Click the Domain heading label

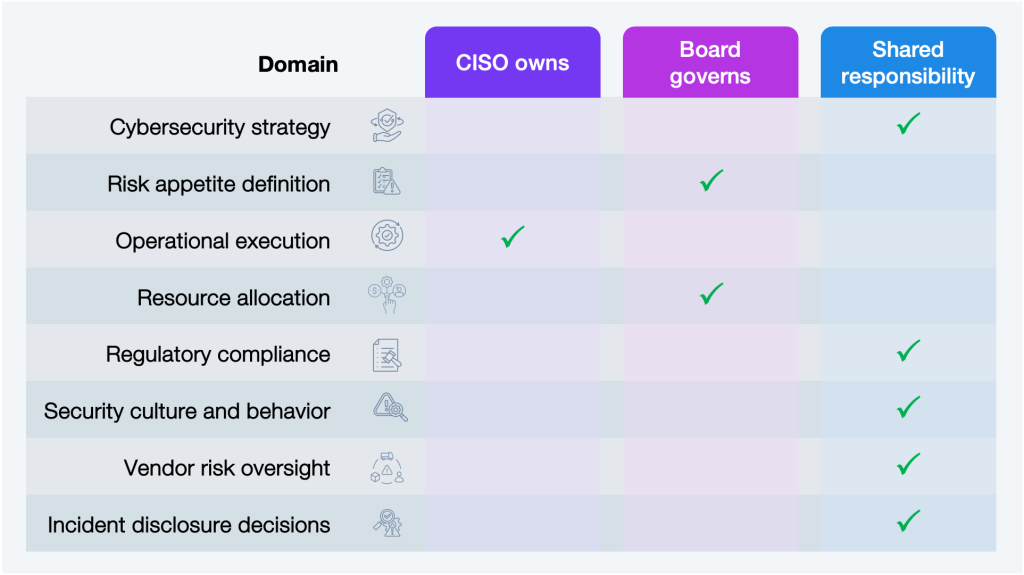click(x=298, y=64)
